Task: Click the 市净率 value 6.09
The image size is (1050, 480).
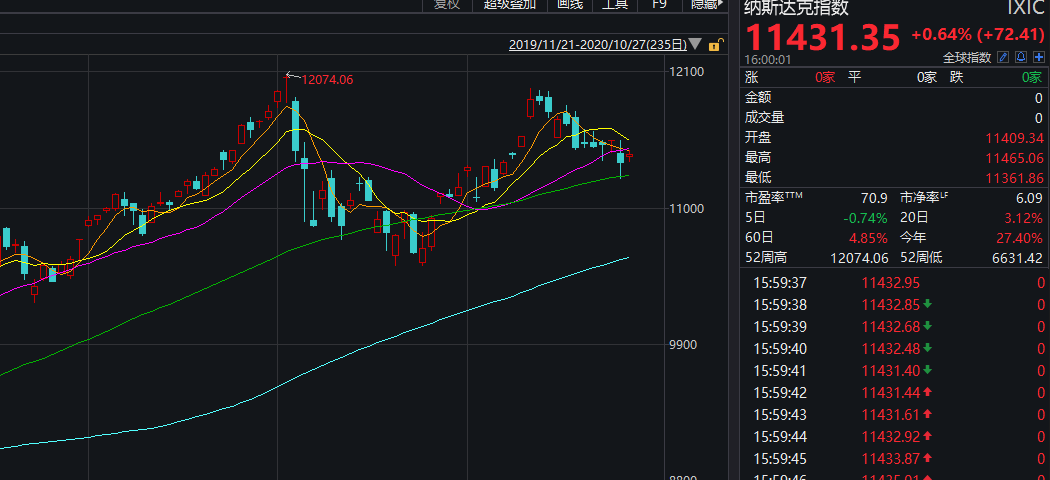Action: (x=1029, y=198)
